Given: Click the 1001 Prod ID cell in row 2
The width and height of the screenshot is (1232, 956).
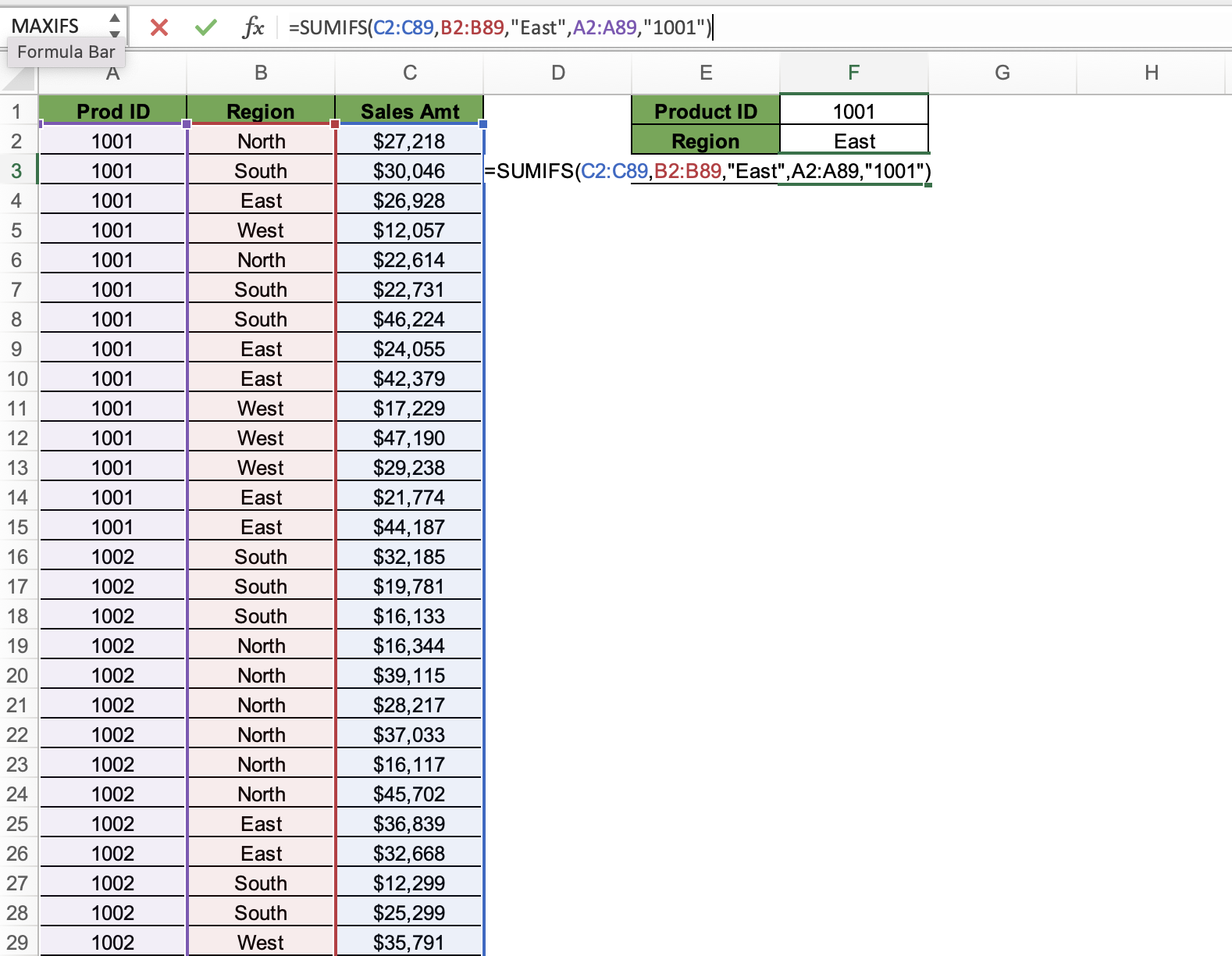Looking at the screenshot, I should 112,141.
